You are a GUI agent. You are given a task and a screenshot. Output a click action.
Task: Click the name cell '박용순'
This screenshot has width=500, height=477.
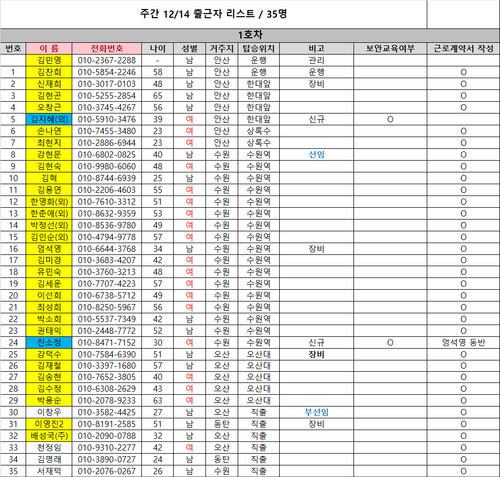(x=49, y=400)
